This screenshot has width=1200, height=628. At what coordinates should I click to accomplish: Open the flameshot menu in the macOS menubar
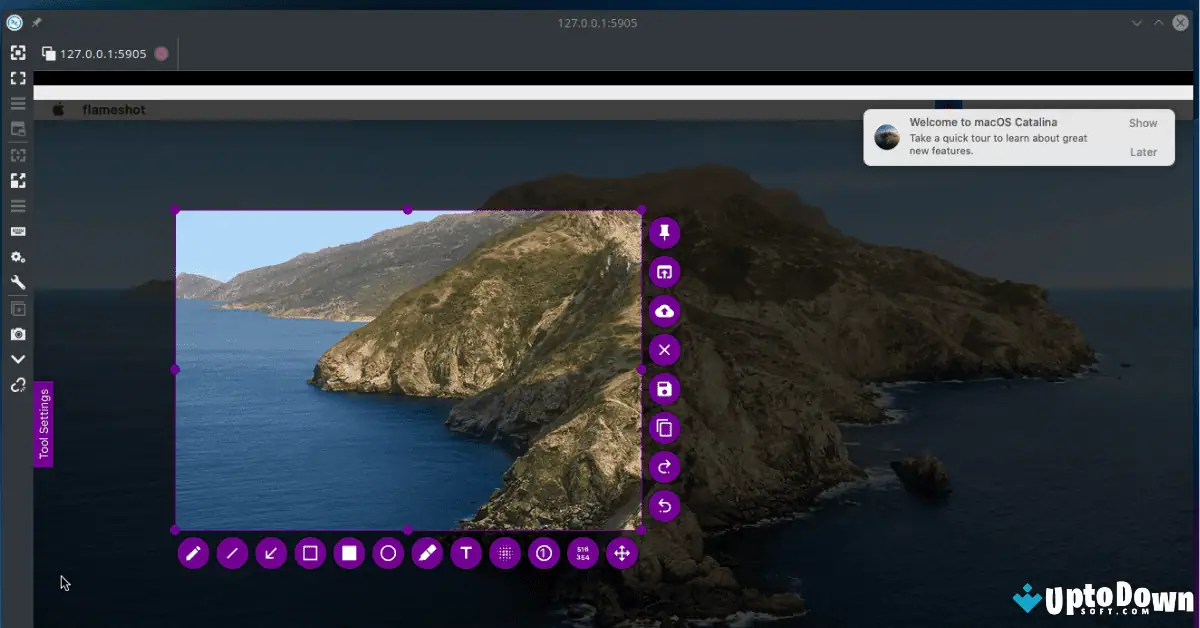pos(113,109)
